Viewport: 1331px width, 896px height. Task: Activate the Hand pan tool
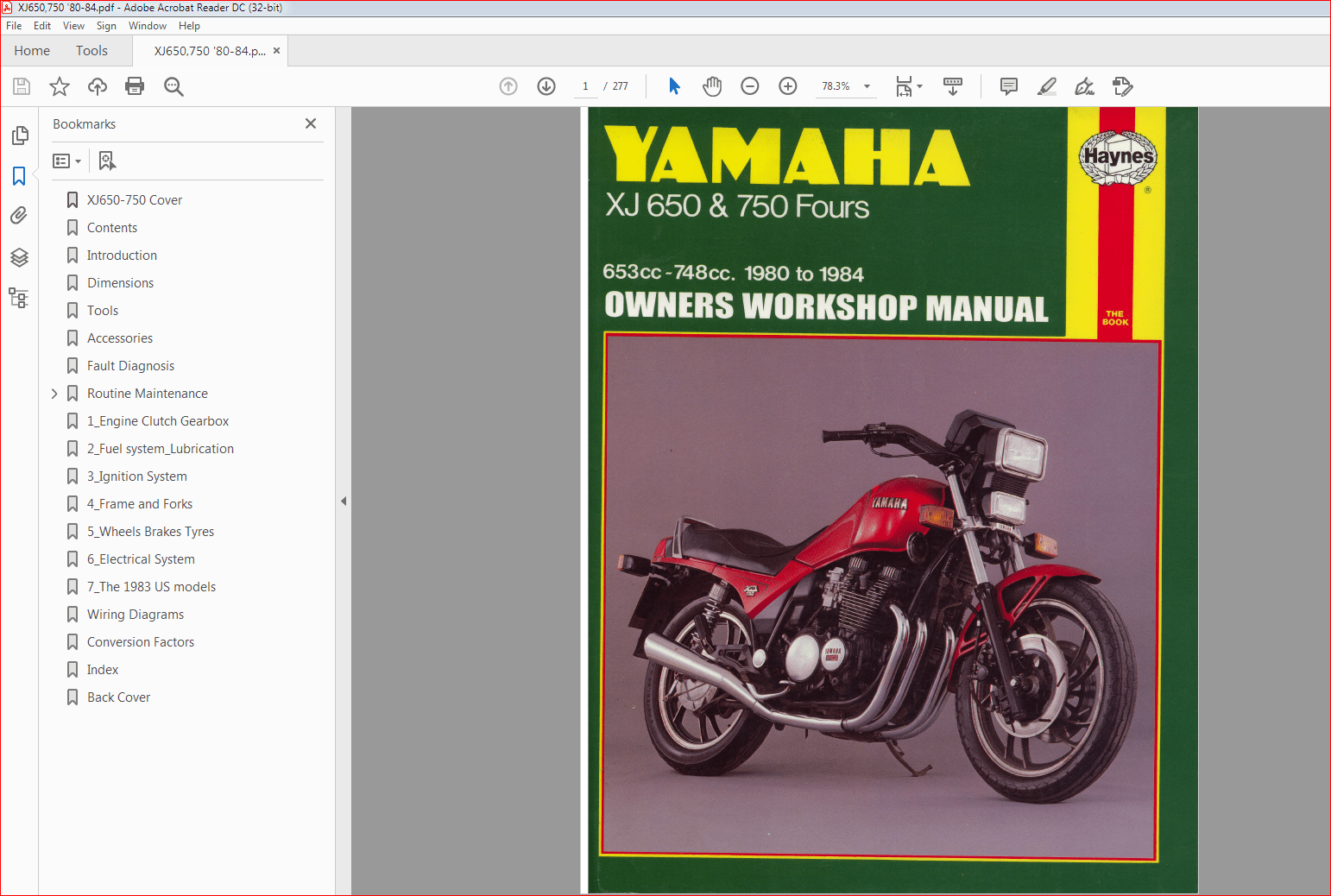pos(712,86)
